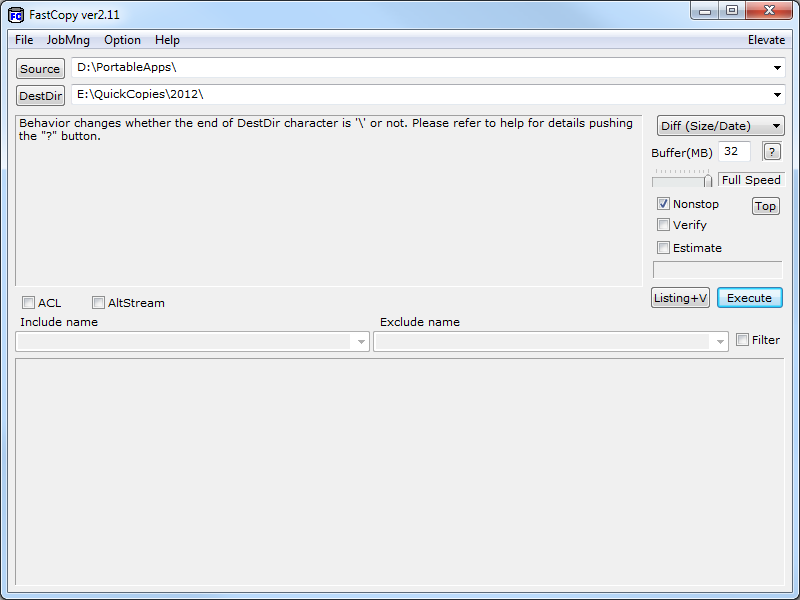800x600 pixels.
Task: Open the Include name dropdown
Action: tap(361, 341)
